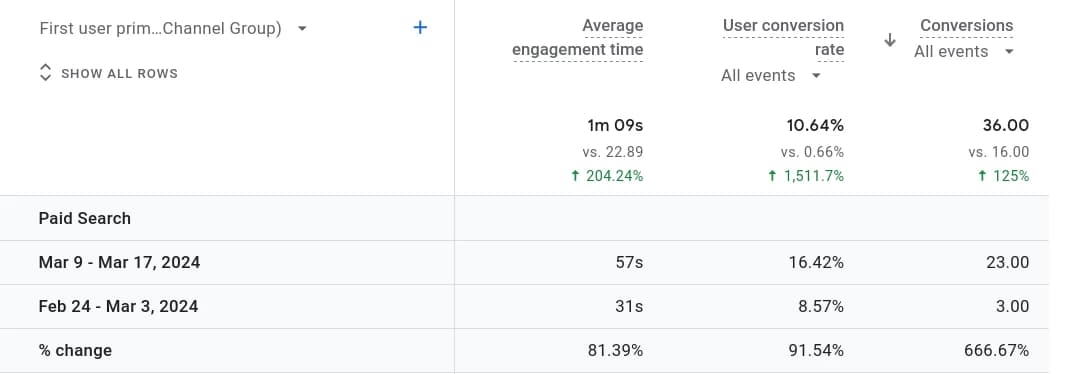Click the Conversions column header

(966, 26)
